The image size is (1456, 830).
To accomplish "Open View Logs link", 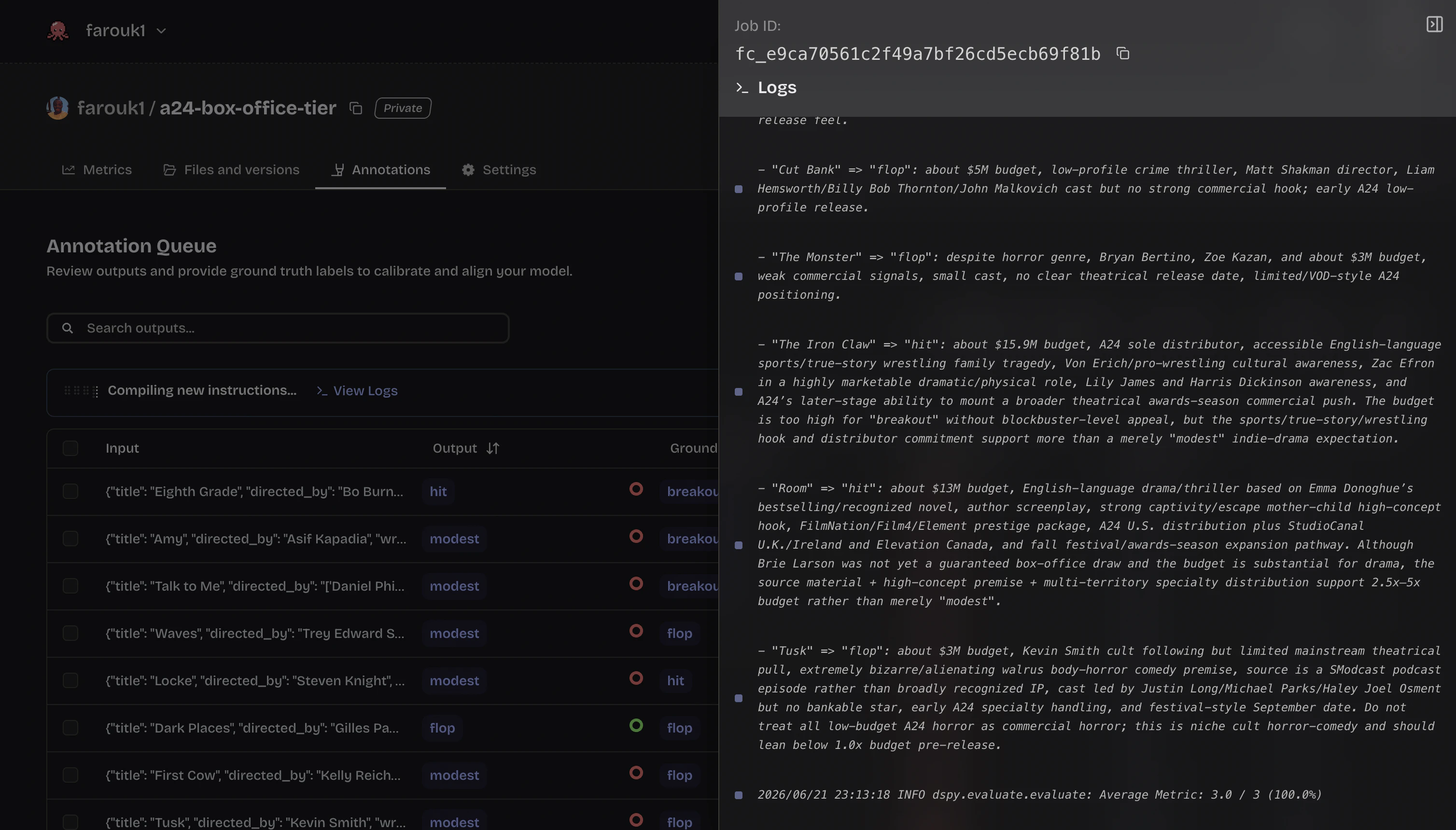I will coord(357,390).
